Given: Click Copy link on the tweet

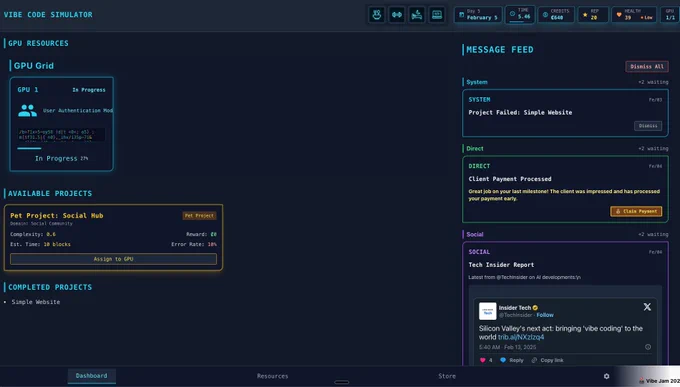Looking at the screenshot, I should (547, 360).
